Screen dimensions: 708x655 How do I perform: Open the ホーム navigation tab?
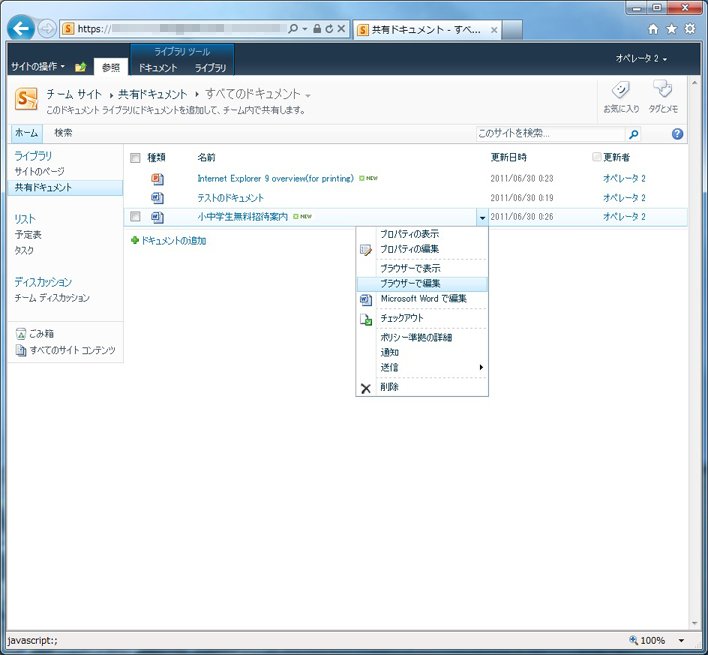[x=26, y=133]
